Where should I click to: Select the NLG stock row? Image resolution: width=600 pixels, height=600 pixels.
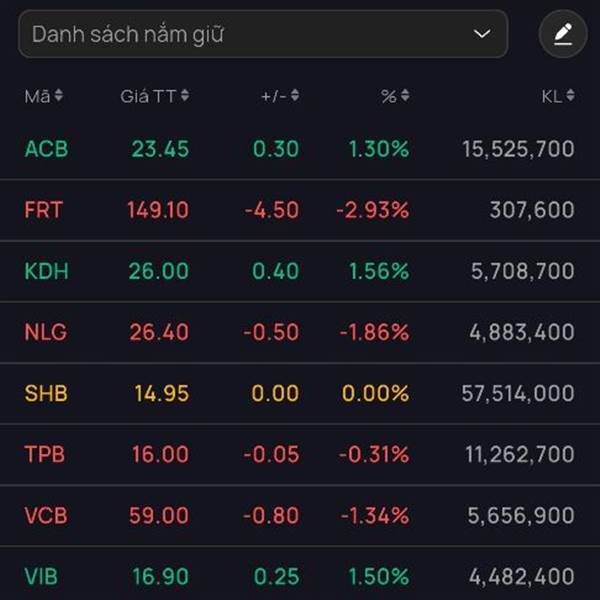(300, 332)
